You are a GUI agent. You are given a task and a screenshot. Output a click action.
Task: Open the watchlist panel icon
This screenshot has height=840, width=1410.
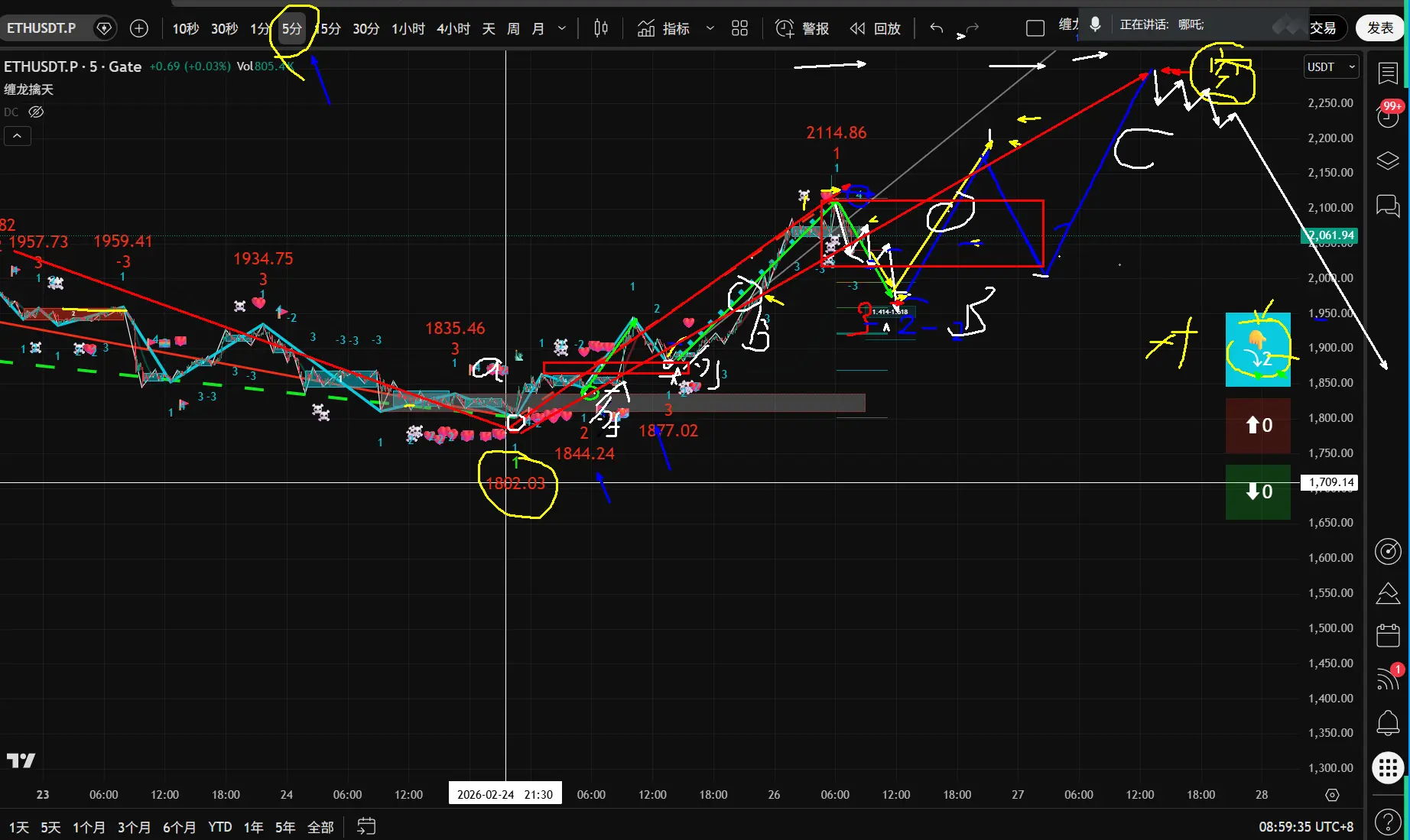click(x=1388, y=73)
